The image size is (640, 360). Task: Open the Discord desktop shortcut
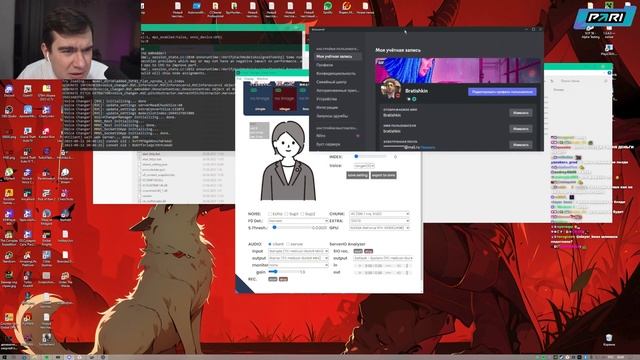pos(9,91)
